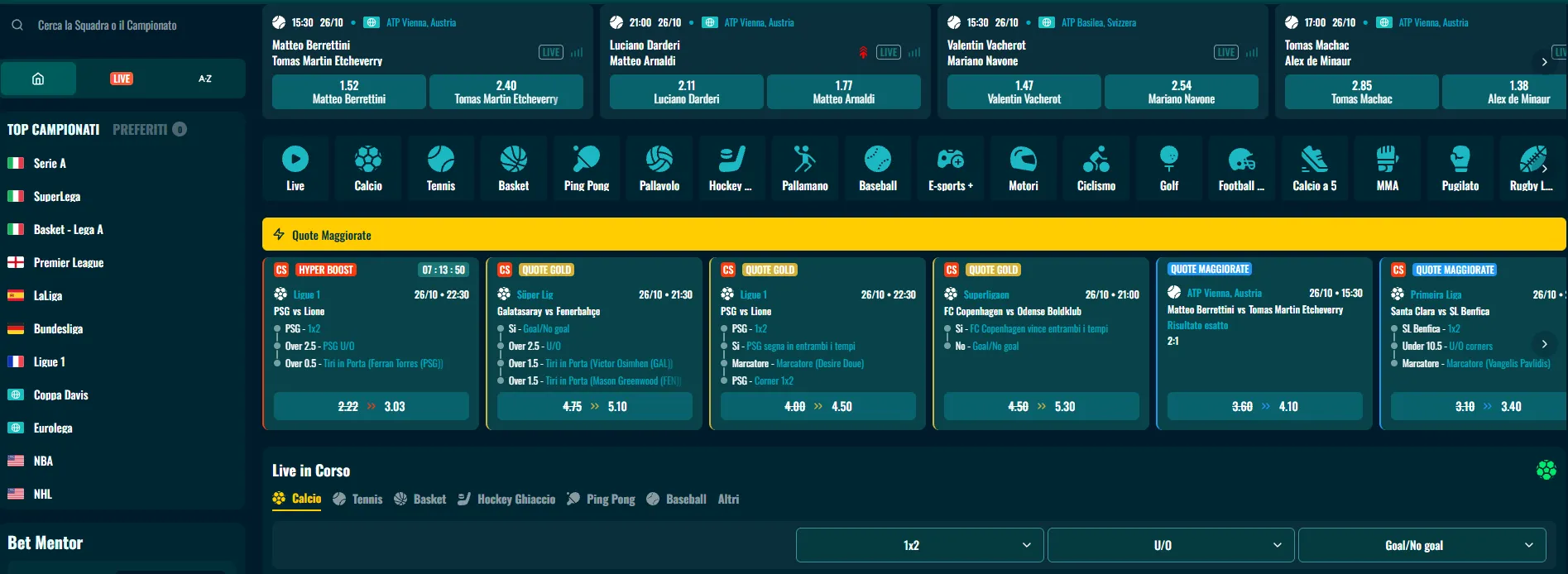Open the 1x2 market dropdown
The width and height of the screenshot is (1568, 574).
coord(919,545)
